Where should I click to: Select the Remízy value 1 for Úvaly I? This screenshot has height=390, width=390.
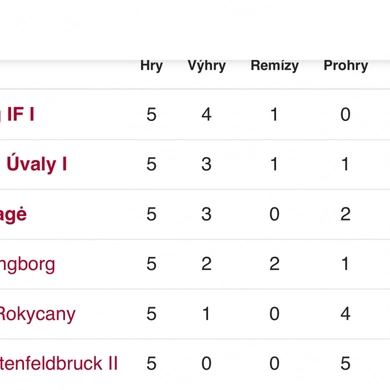[x=274, y=164]
